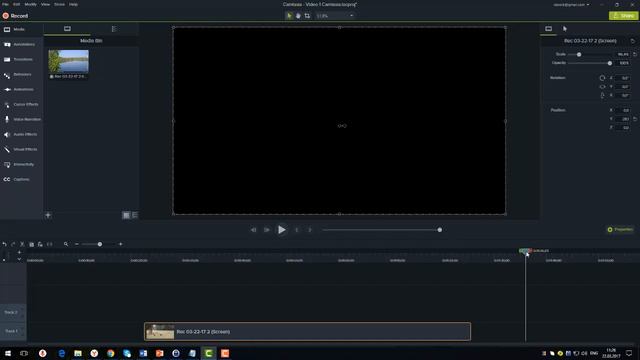
Task: Click Paste in timeline toolbar
Action: (40, 244)
